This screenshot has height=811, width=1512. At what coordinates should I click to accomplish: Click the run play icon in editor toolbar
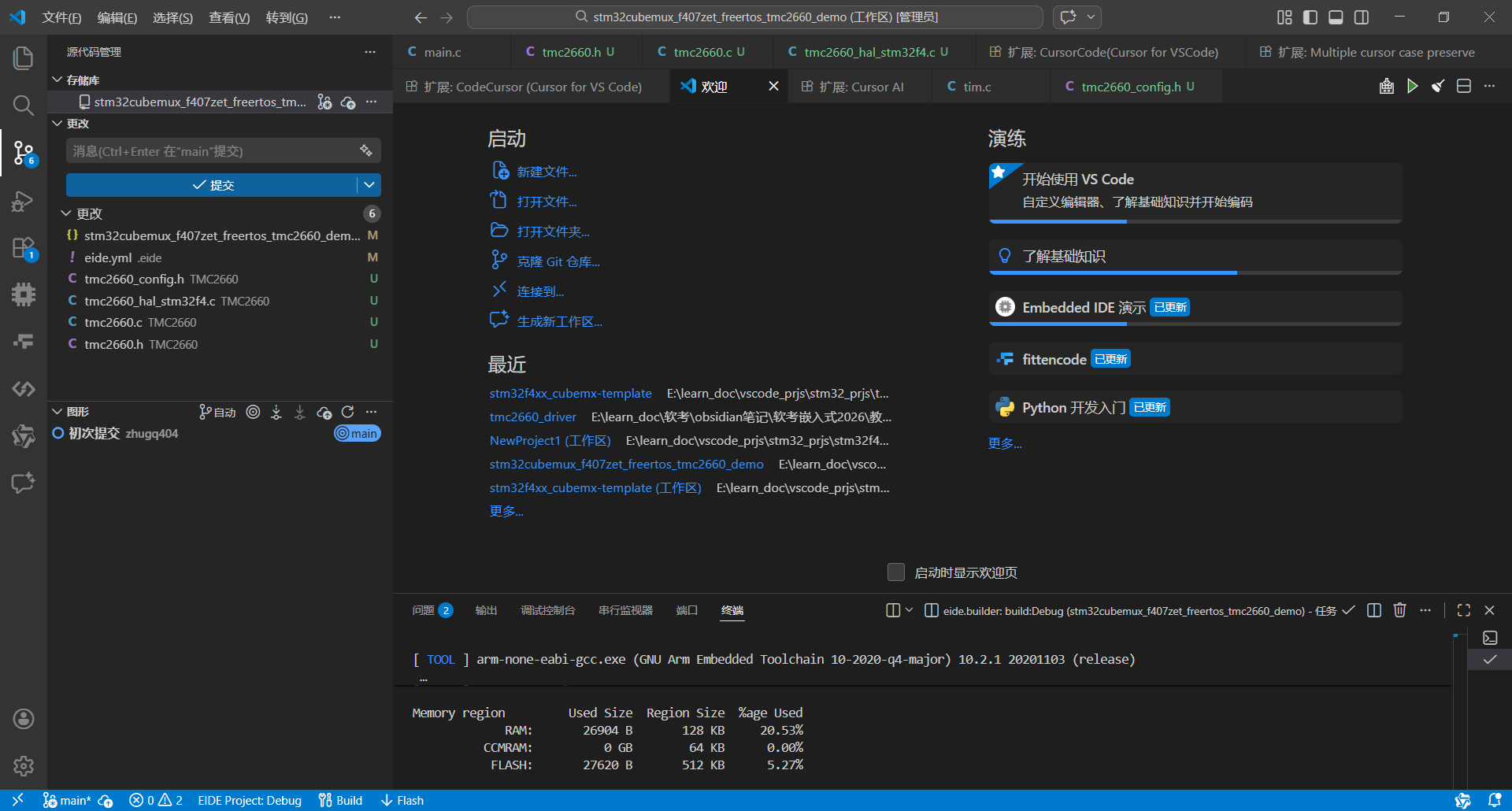point(1413,86)
